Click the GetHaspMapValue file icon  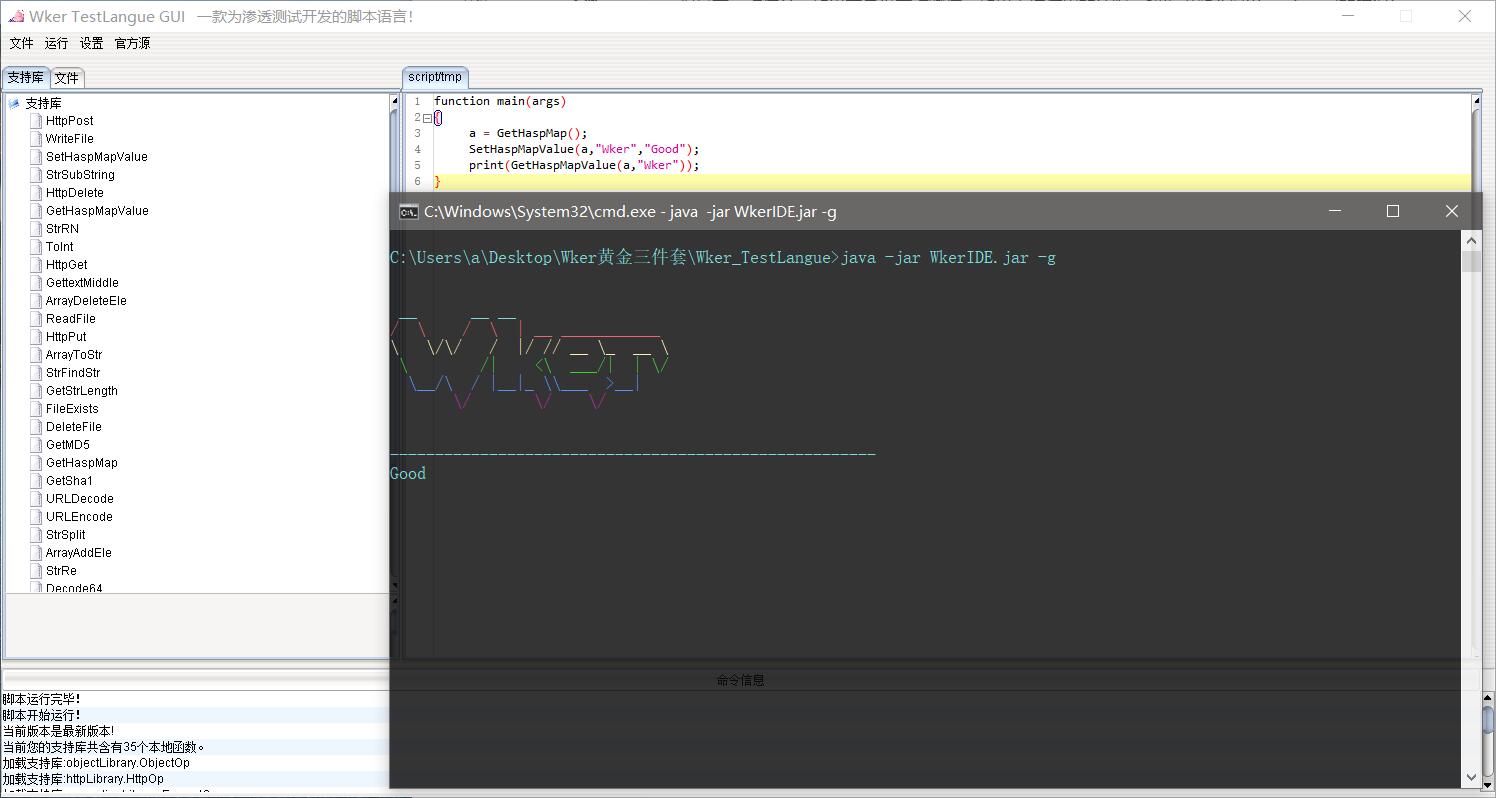[x=36, y=211]
